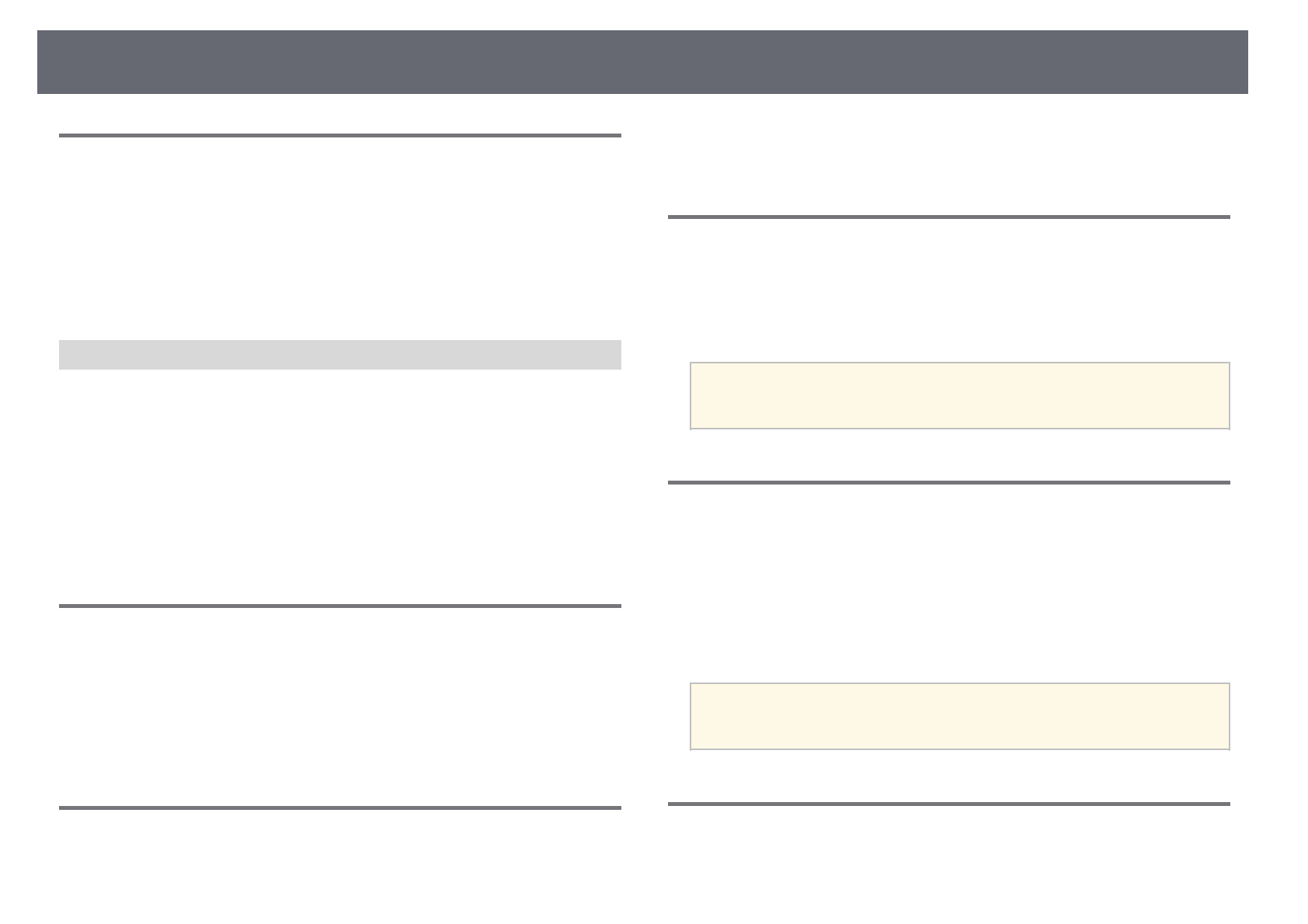Click the upper cream-colored note box
The width and height of the screenshot is (1308, 924).
959,395
